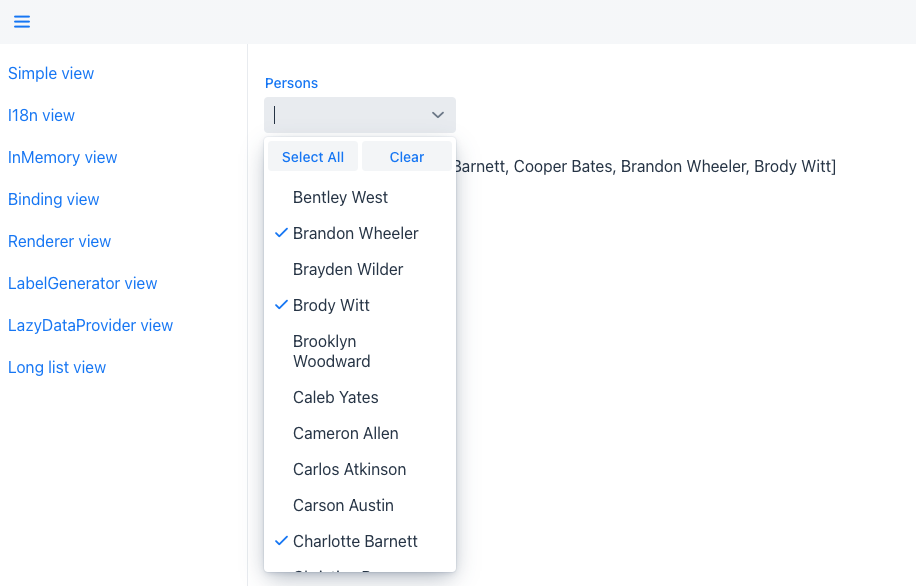Click the Persons text input field
This screenshot has height=586, width=916.
pos(345,115)
